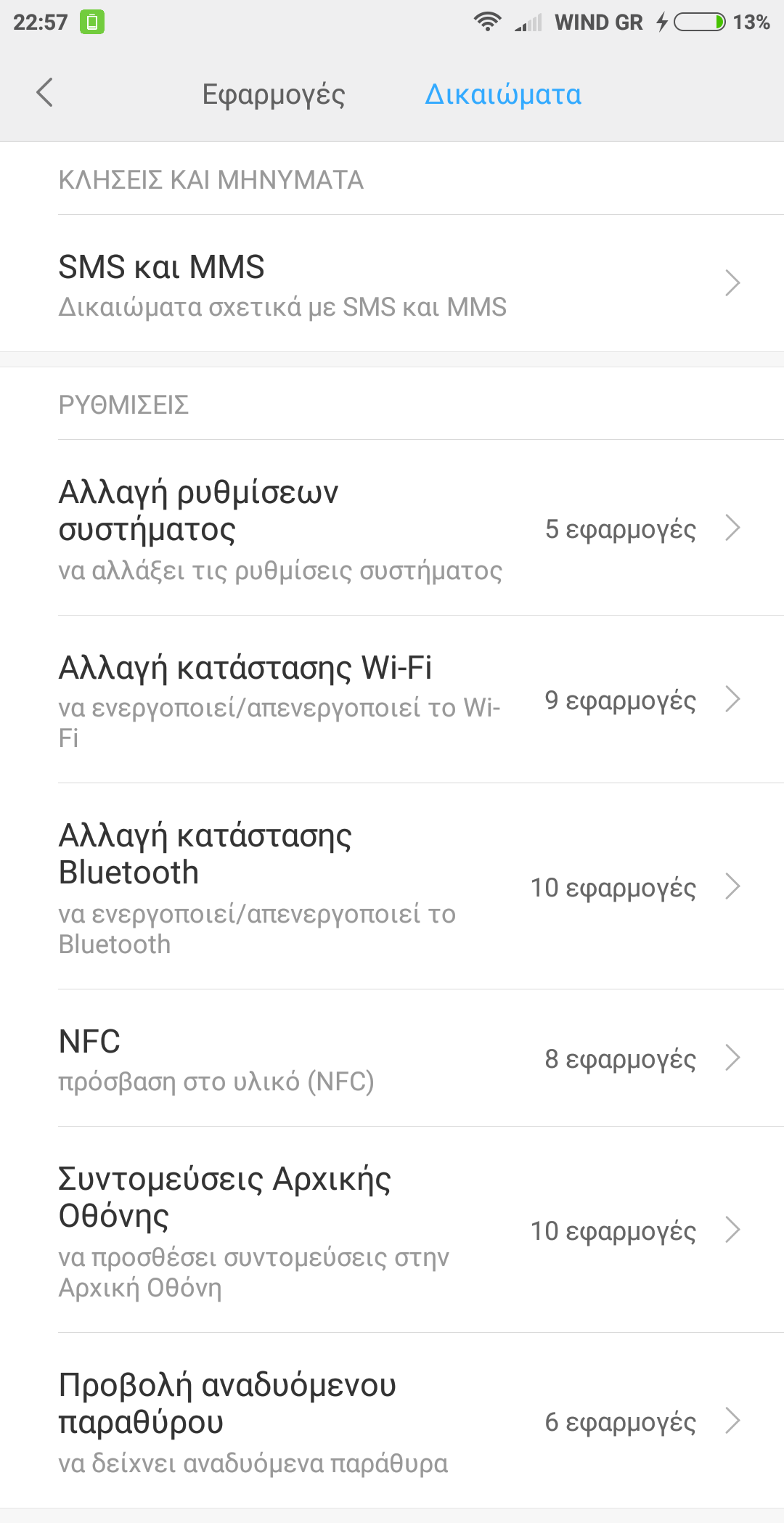Switch to the Εφαρμογές tab
The image size is (784, 1523).
[x=274, y=94]
